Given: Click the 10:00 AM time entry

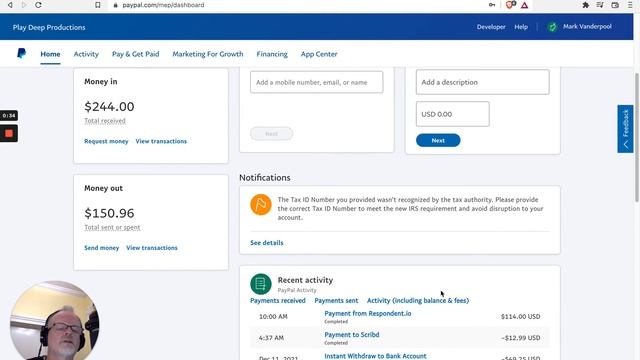Looking at the screenshot, I should 273,316.
